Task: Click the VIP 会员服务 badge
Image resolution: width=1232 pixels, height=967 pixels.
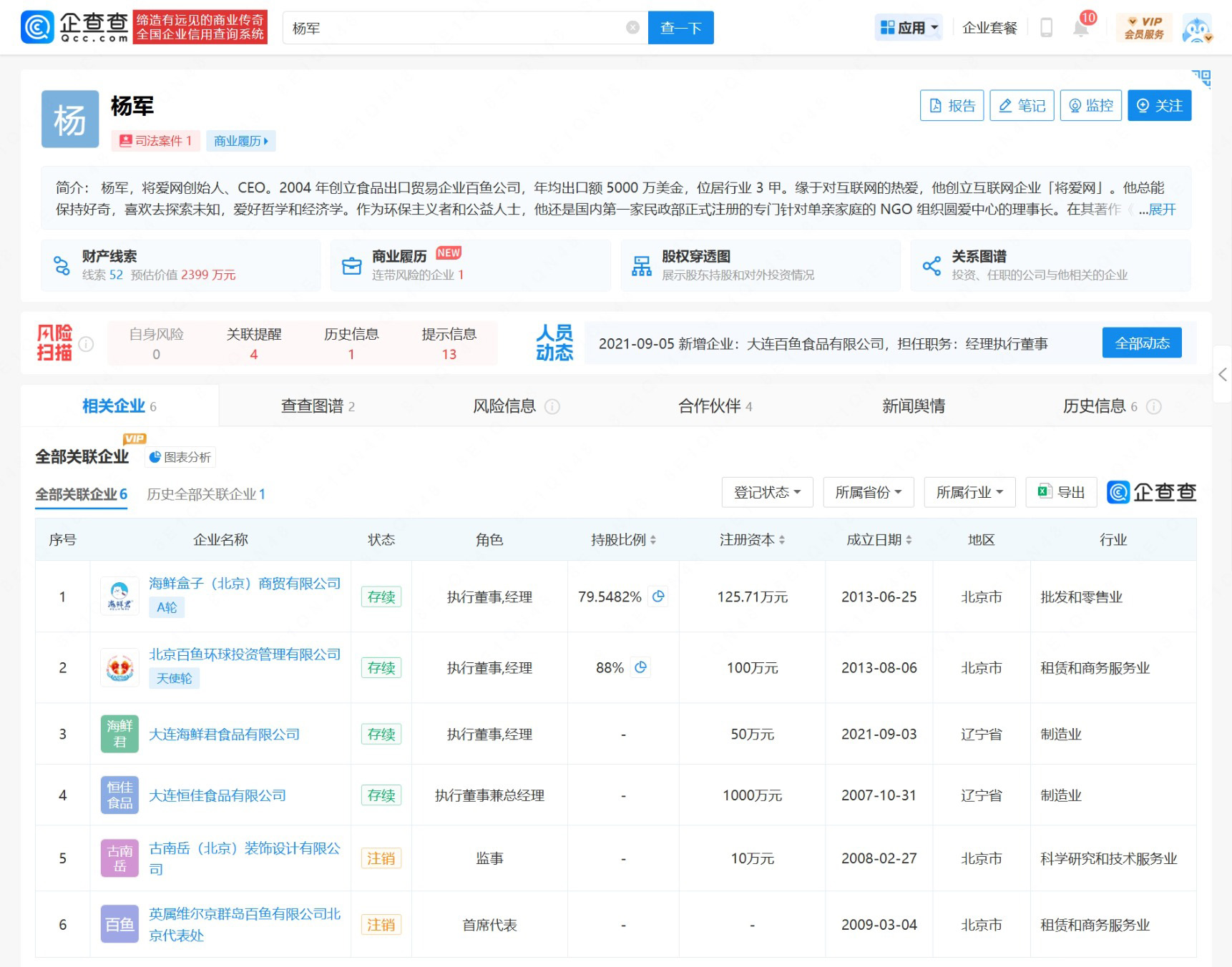Action: coord(1144,28)
